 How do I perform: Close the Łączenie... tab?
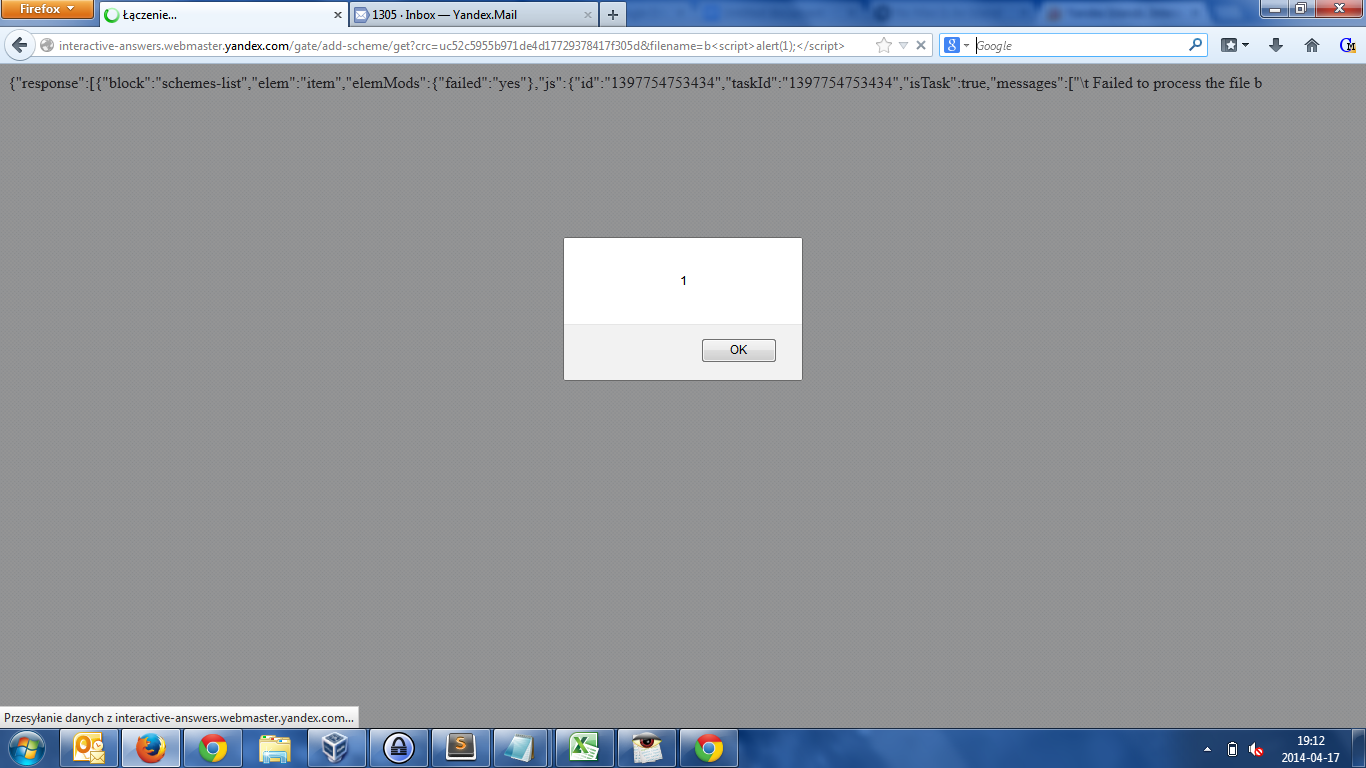click(x=337, y=15)
